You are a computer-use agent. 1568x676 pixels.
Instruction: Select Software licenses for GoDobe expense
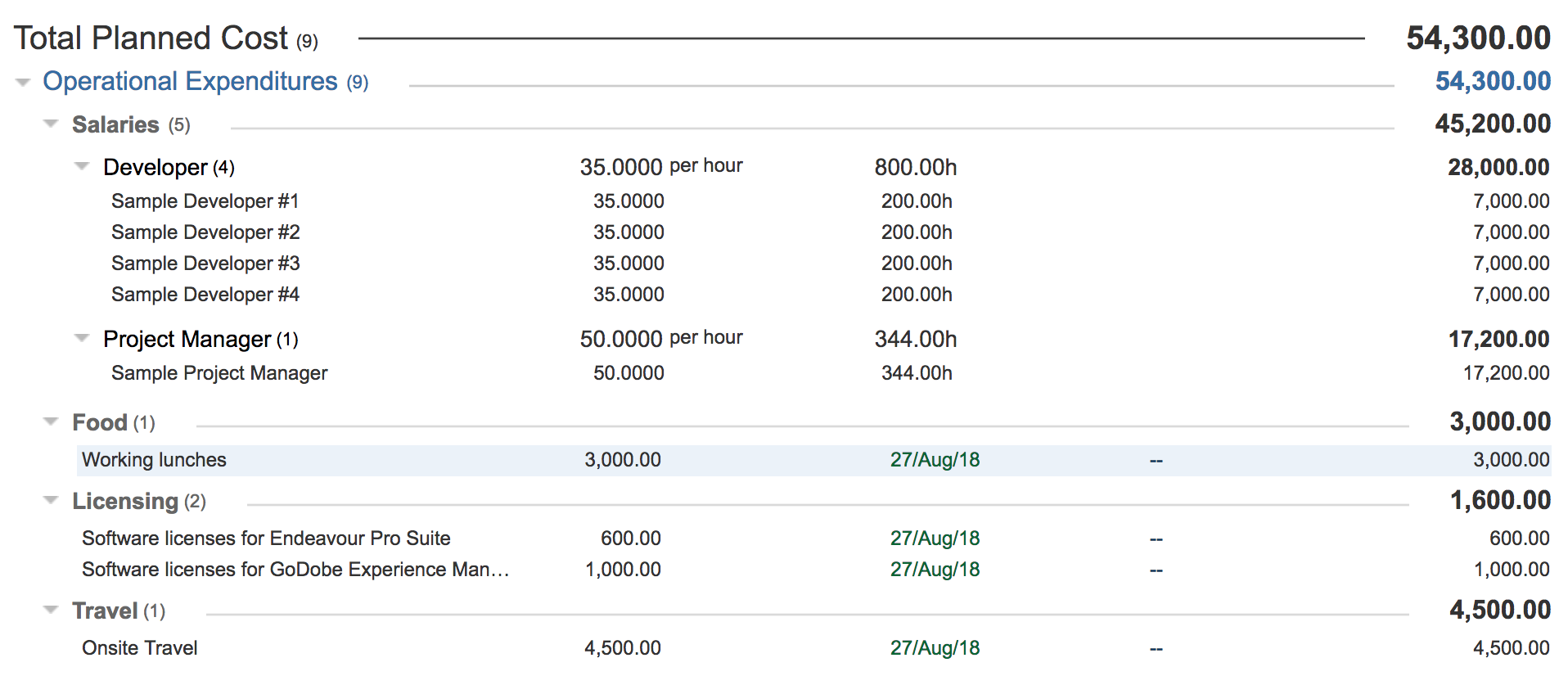pos(295,570)
